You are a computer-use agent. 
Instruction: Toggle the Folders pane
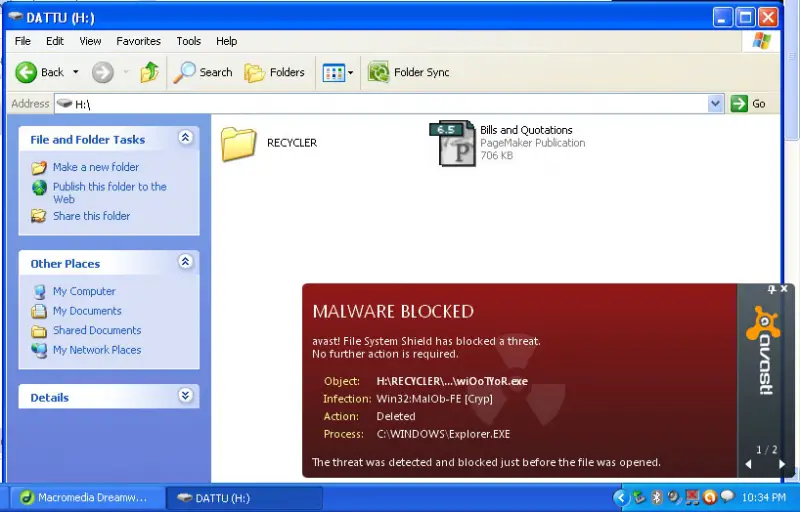pyautogui.click(x=274, y=72)
